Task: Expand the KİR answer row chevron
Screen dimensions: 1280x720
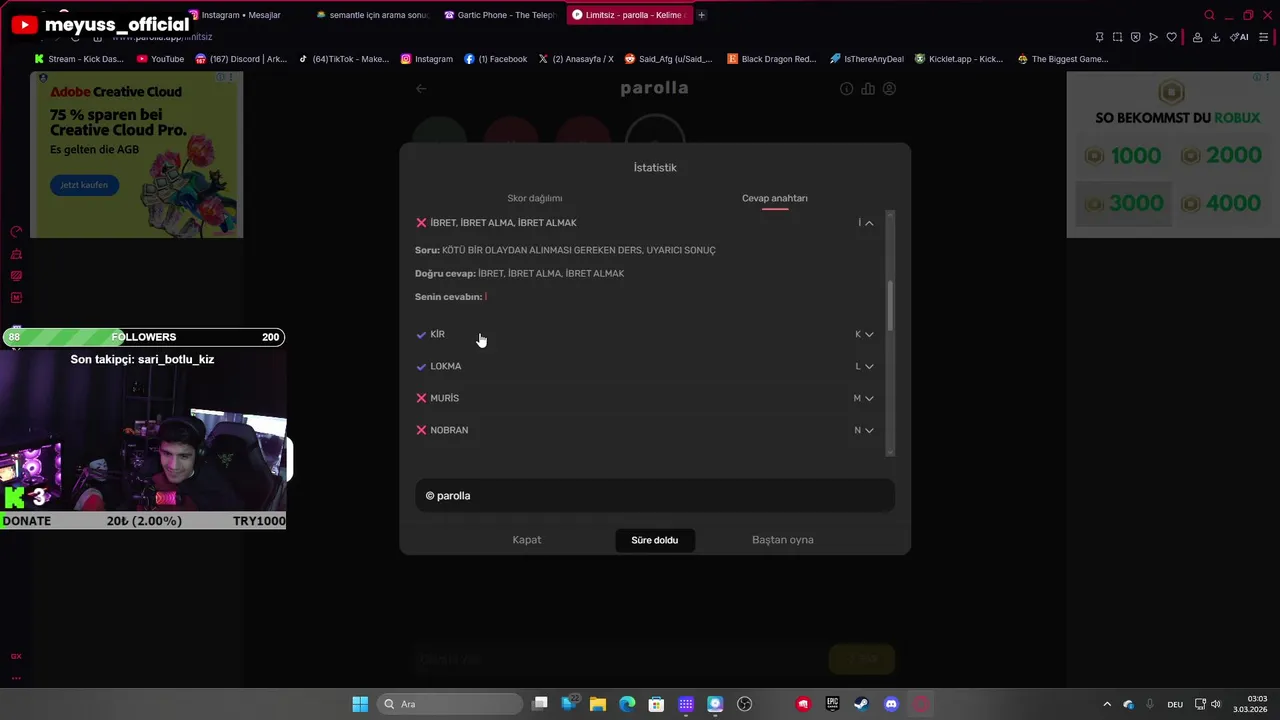Action: click(x=869, y=335)
